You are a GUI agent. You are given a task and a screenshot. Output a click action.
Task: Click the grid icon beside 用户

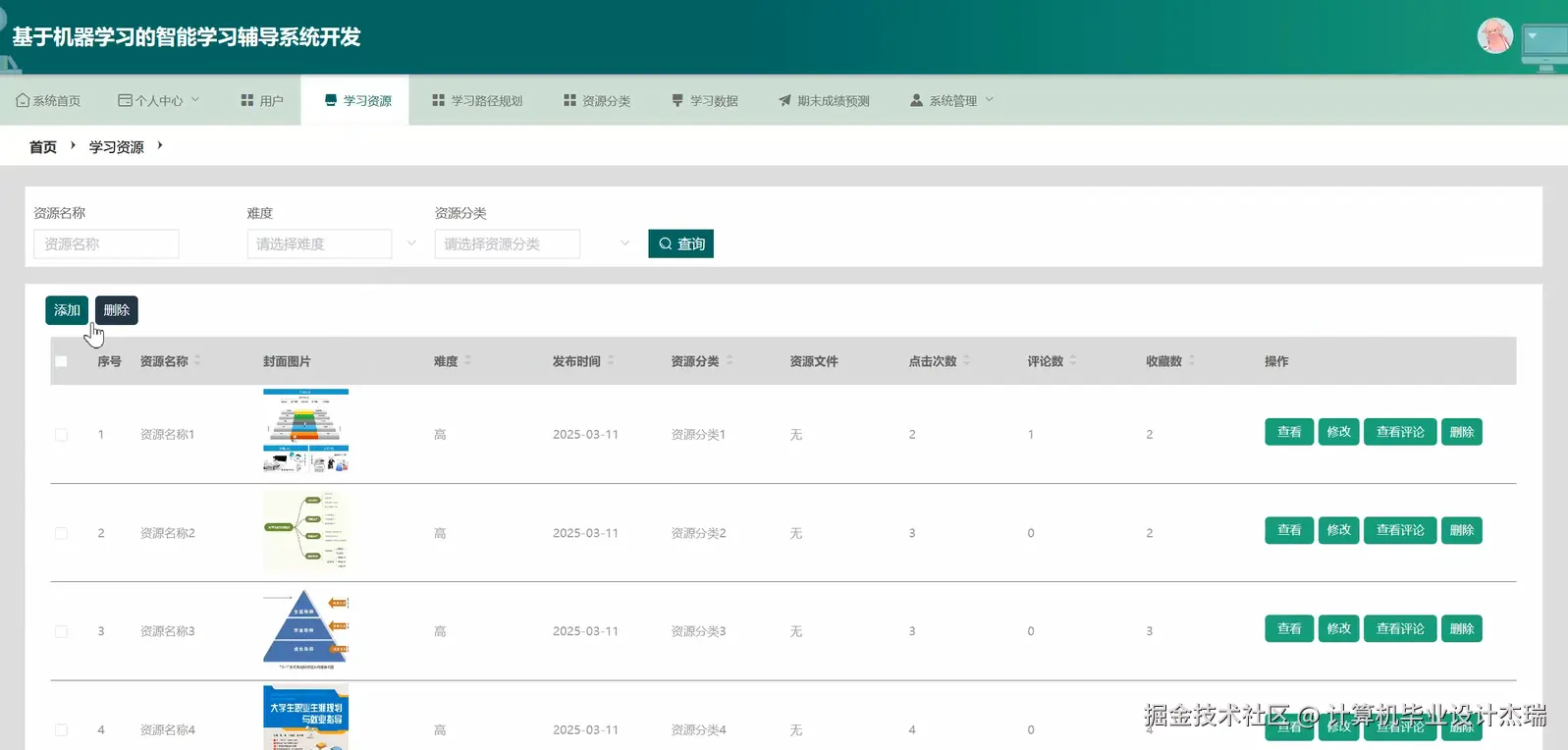[x=247, y=100]
